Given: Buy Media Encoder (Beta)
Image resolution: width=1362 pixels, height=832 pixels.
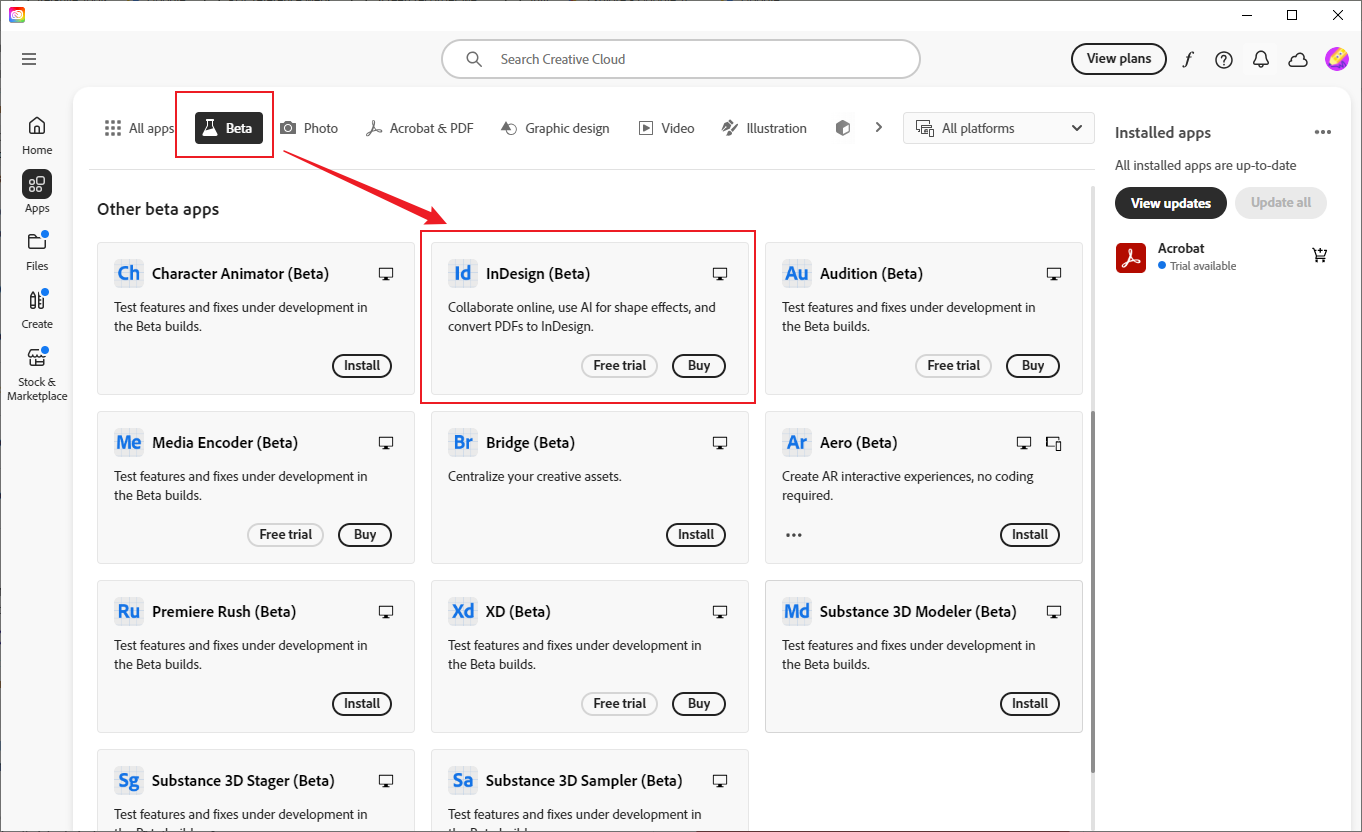Looking at the screenshot, I should [365, 535].
